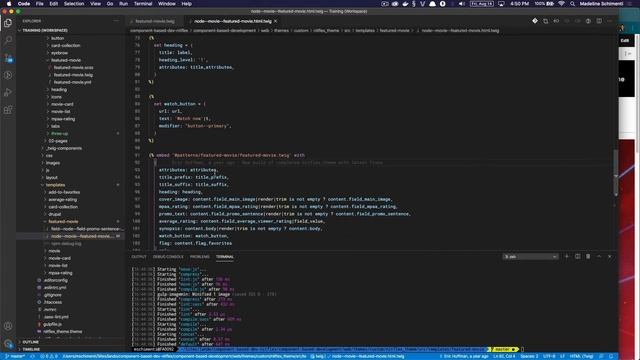The width and height of the screenshot is (640, 360).
Task: Open the Go menu
Action: coord(110,4)
